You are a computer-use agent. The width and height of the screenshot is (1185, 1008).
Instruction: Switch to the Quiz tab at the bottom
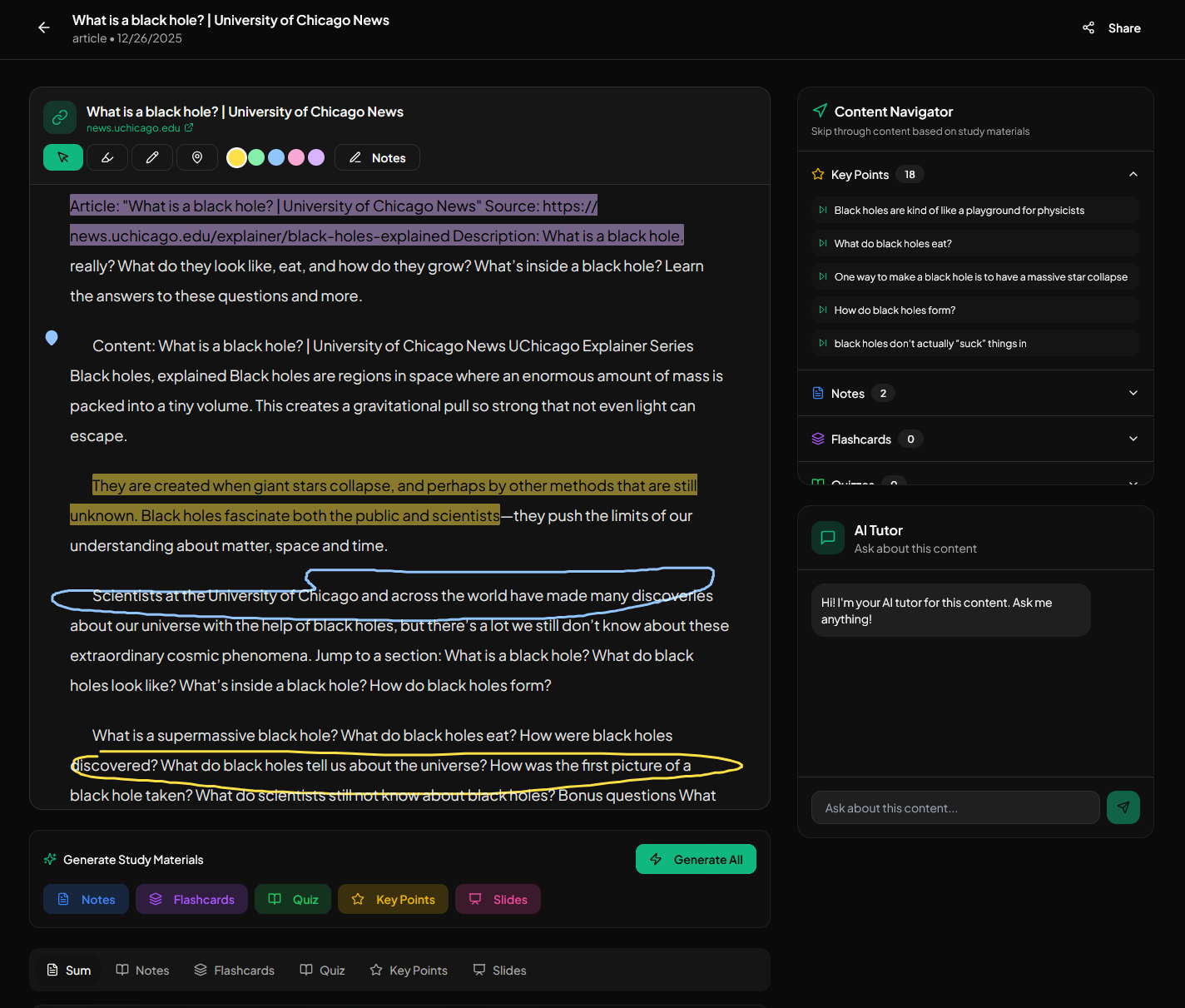coord(322,970)
